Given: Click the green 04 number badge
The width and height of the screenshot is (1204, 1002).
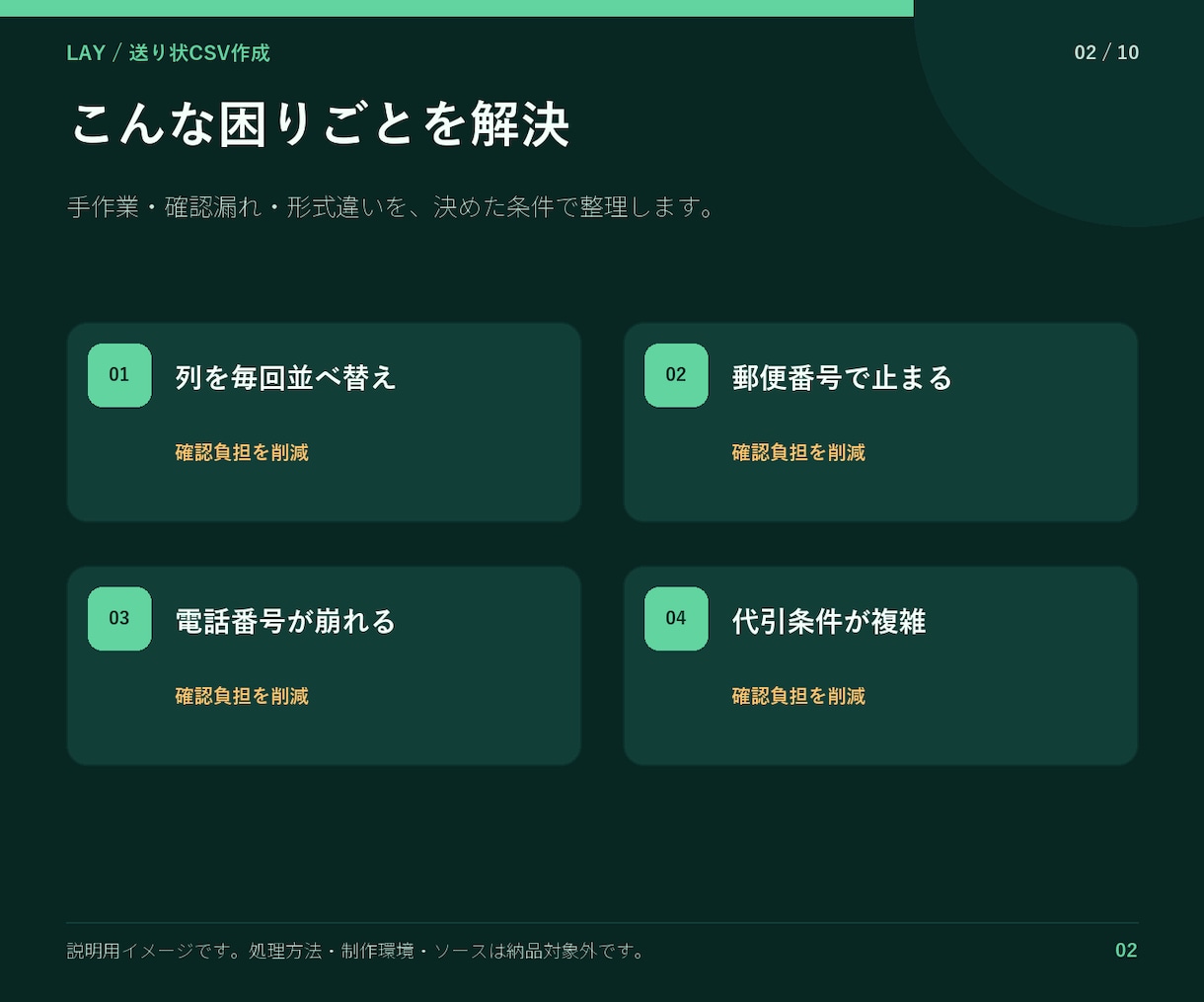Looking at the screenshot, I should [x=676, y=619].
